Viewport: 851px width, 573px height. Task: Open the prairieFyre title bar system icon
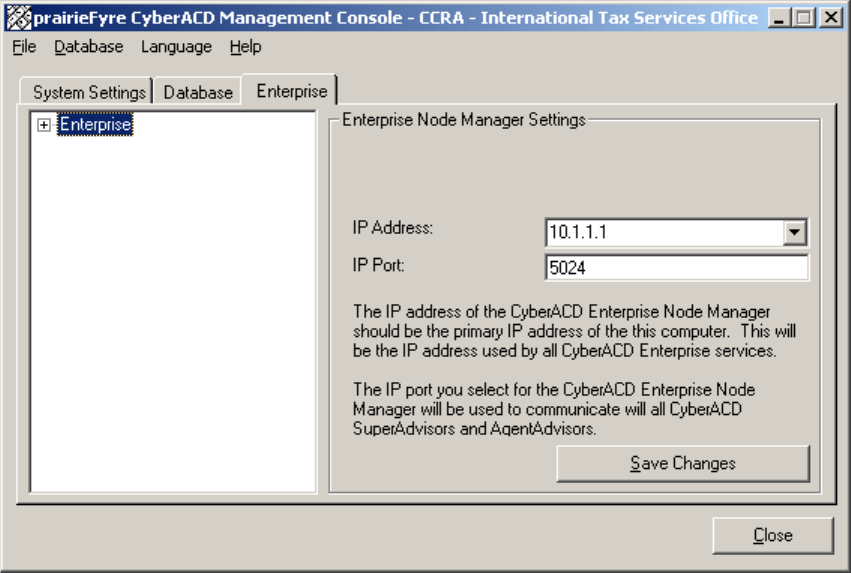click(x=19, y=18)
